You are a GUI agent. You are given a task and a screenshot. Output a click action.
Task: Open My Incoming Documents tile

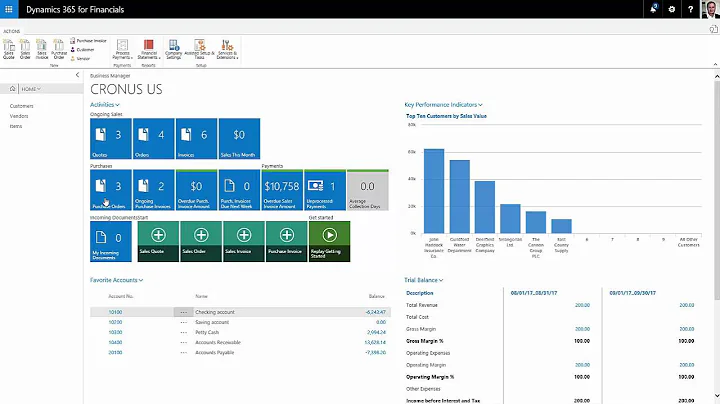pos(111,241)
